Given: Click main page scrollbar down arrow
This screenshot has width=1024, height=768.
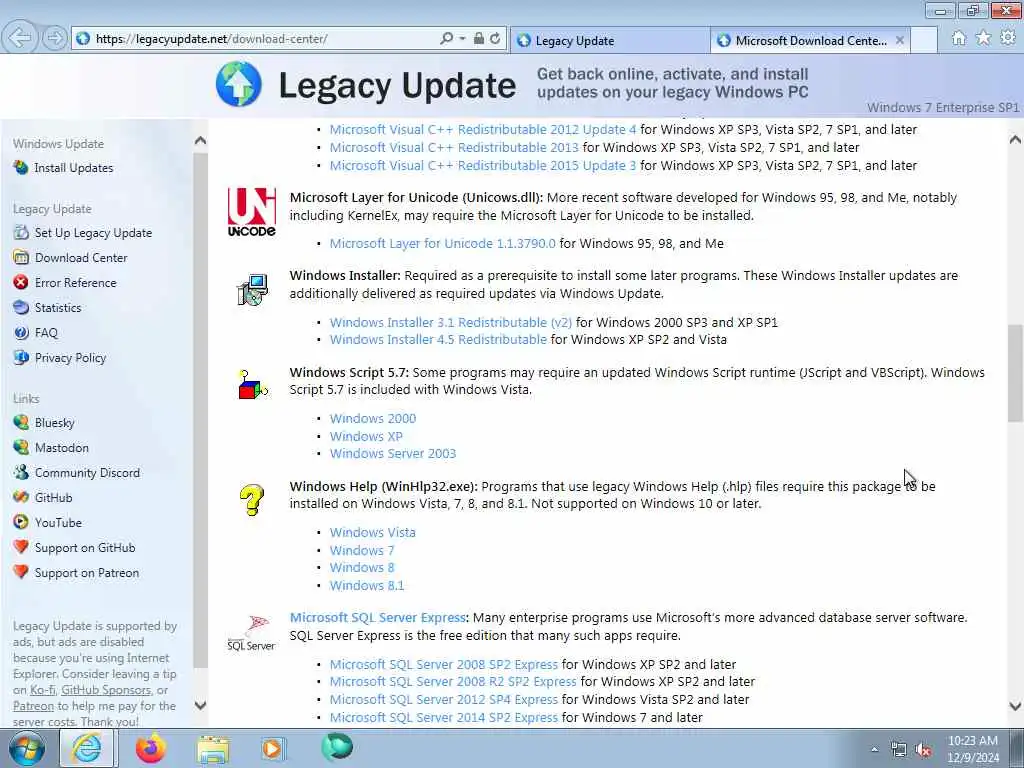Looking at the screenshot, I should tap(1015, 706).
